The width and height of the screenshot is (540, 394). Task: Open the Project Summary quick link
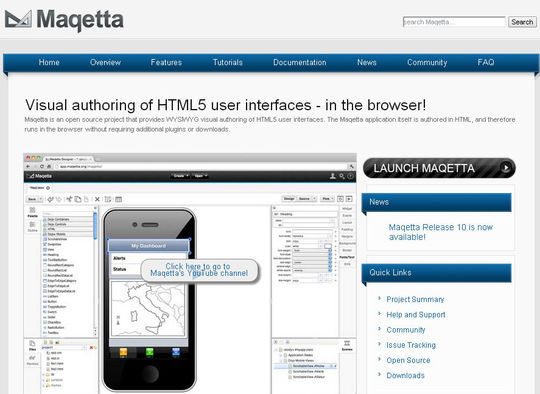point(415,299)
